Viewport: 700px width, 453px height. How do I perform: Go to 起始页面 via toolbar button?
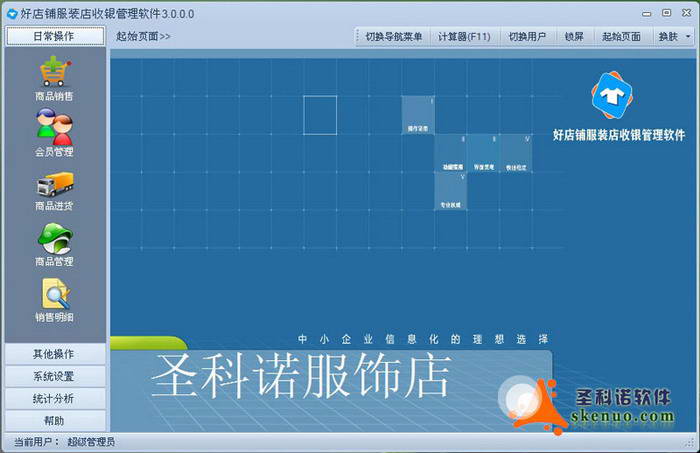pos(621,36)
